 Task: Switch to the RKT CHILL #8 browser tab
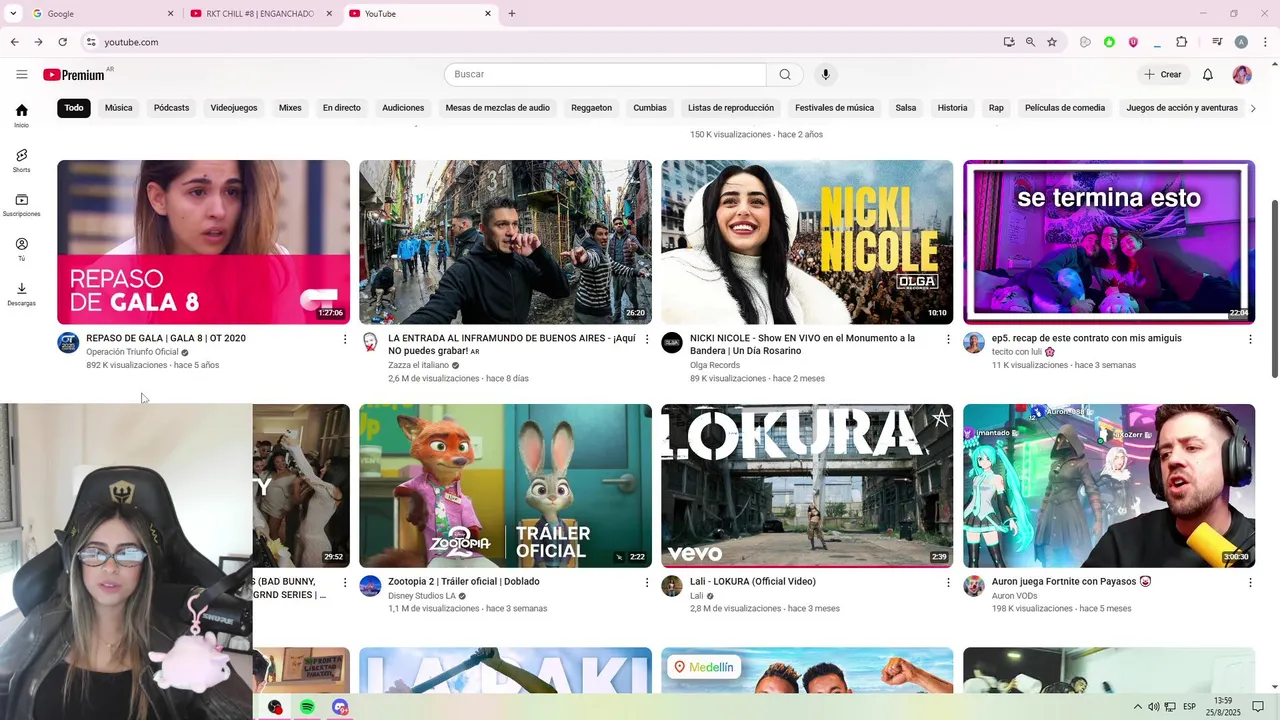[x=260, y=14]
